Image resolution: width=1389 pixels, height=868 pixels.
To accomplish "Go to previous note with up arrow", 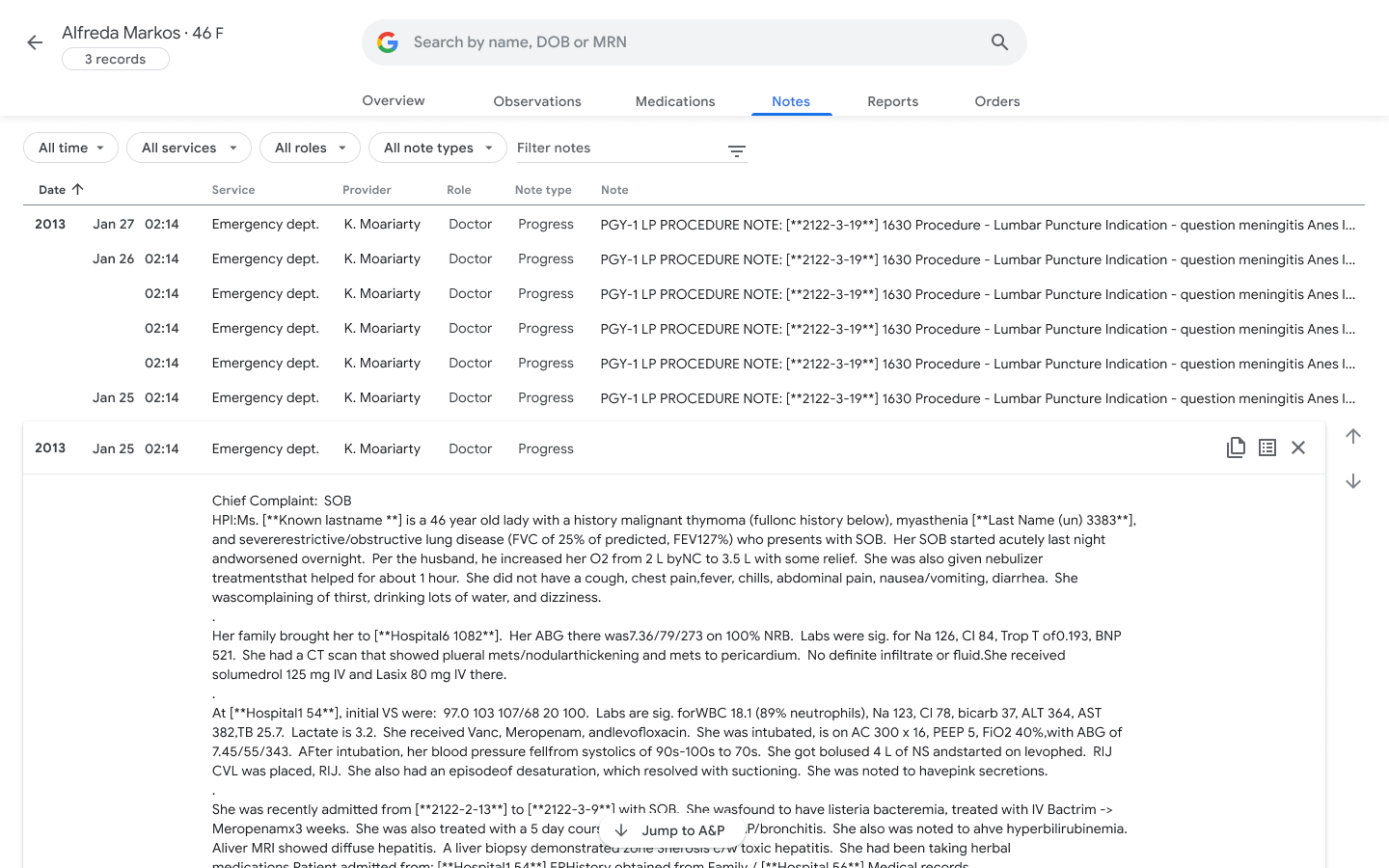I will click(1353, 436).
